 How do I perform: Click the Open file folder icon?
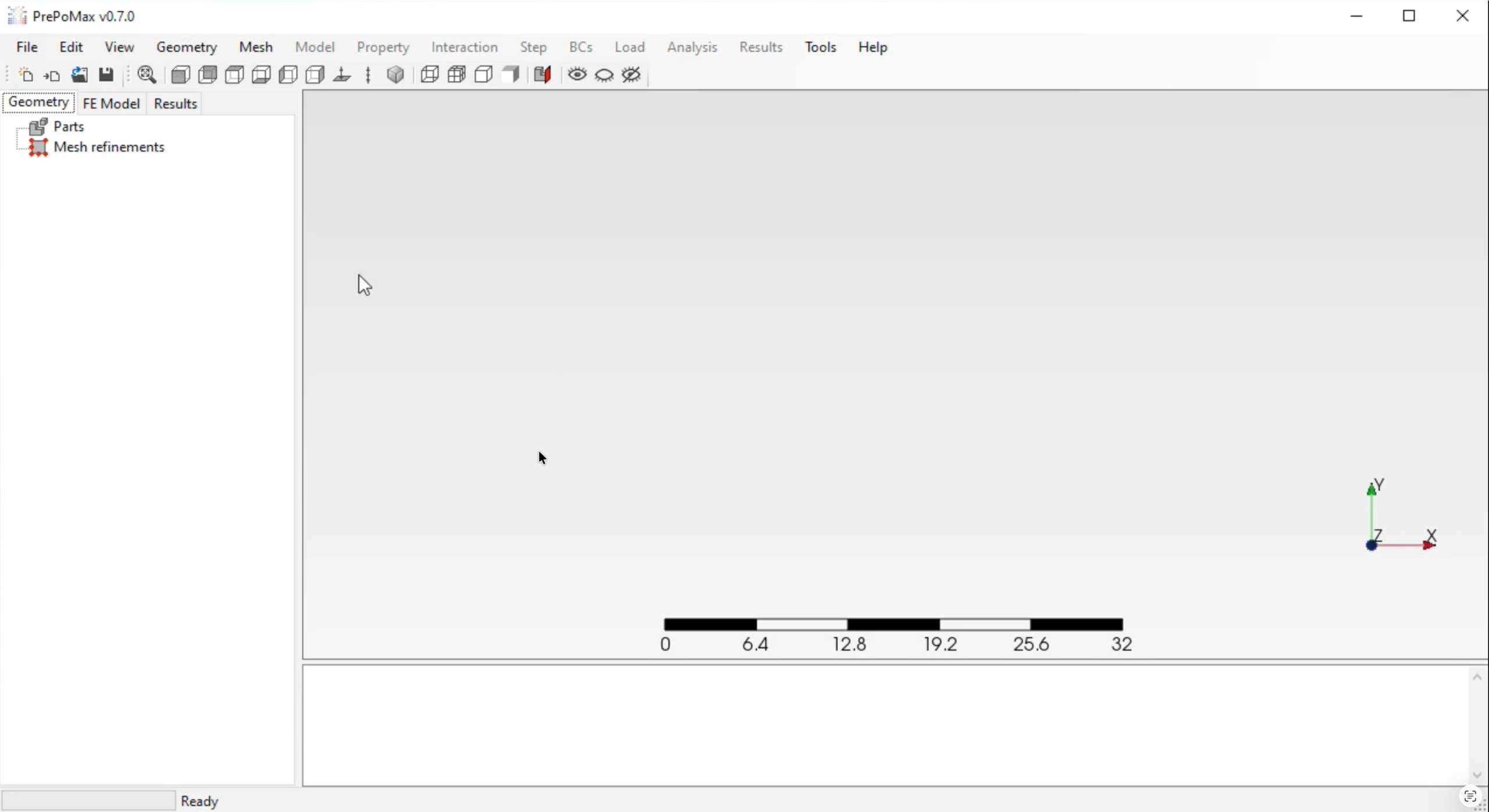coord(79,75)
